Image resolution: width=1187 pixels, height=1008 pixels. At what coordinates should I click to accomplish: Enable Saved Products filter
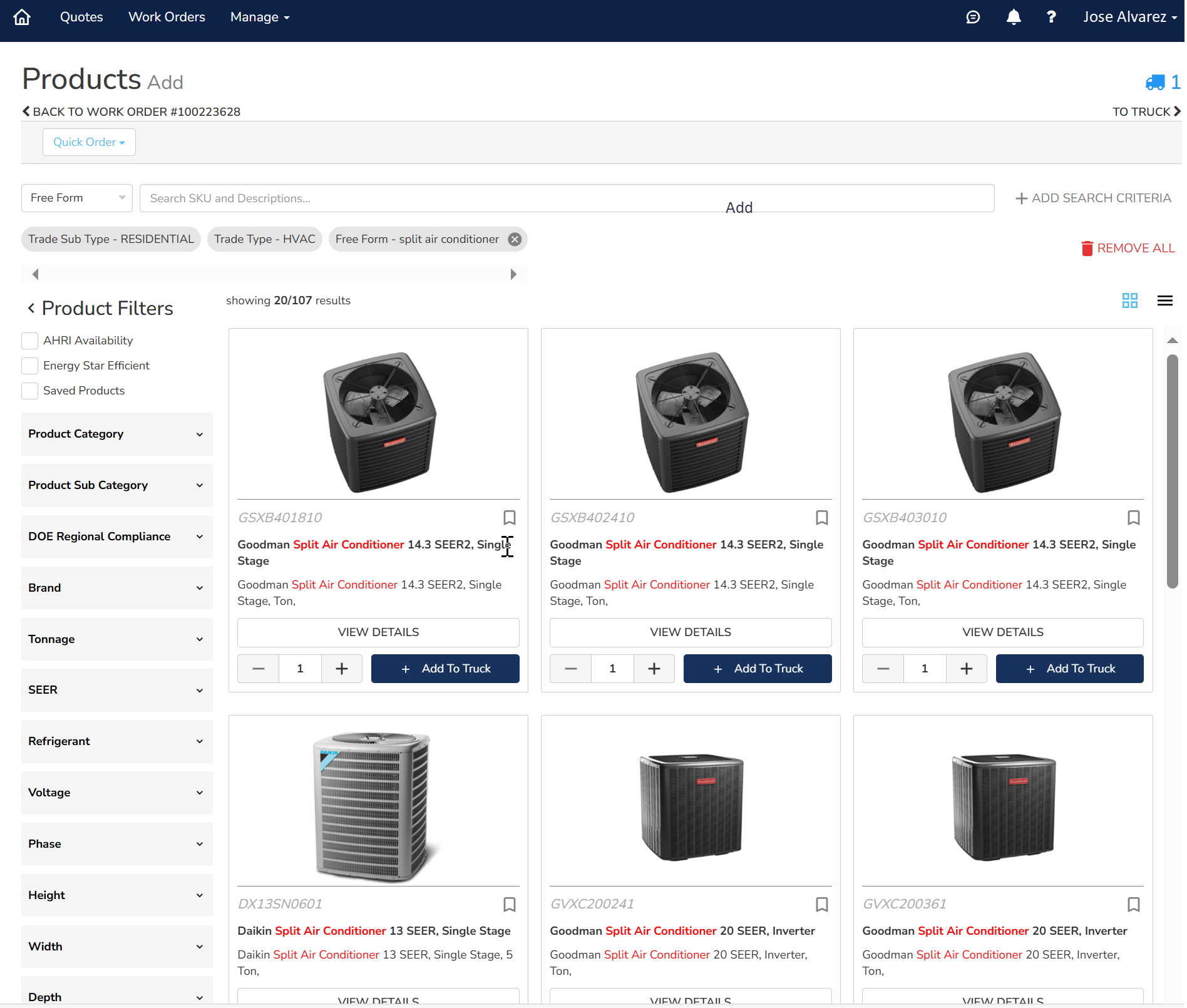tap(29, 391)
